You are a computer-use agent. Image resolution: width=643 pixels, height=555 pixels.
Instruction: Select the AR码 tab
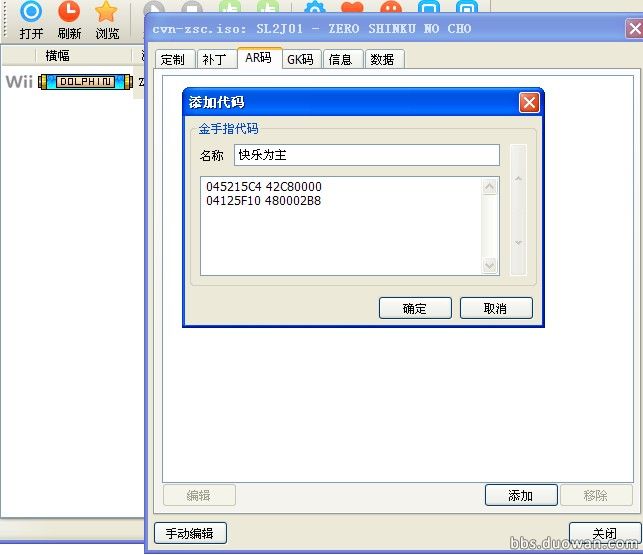[258, 58]
